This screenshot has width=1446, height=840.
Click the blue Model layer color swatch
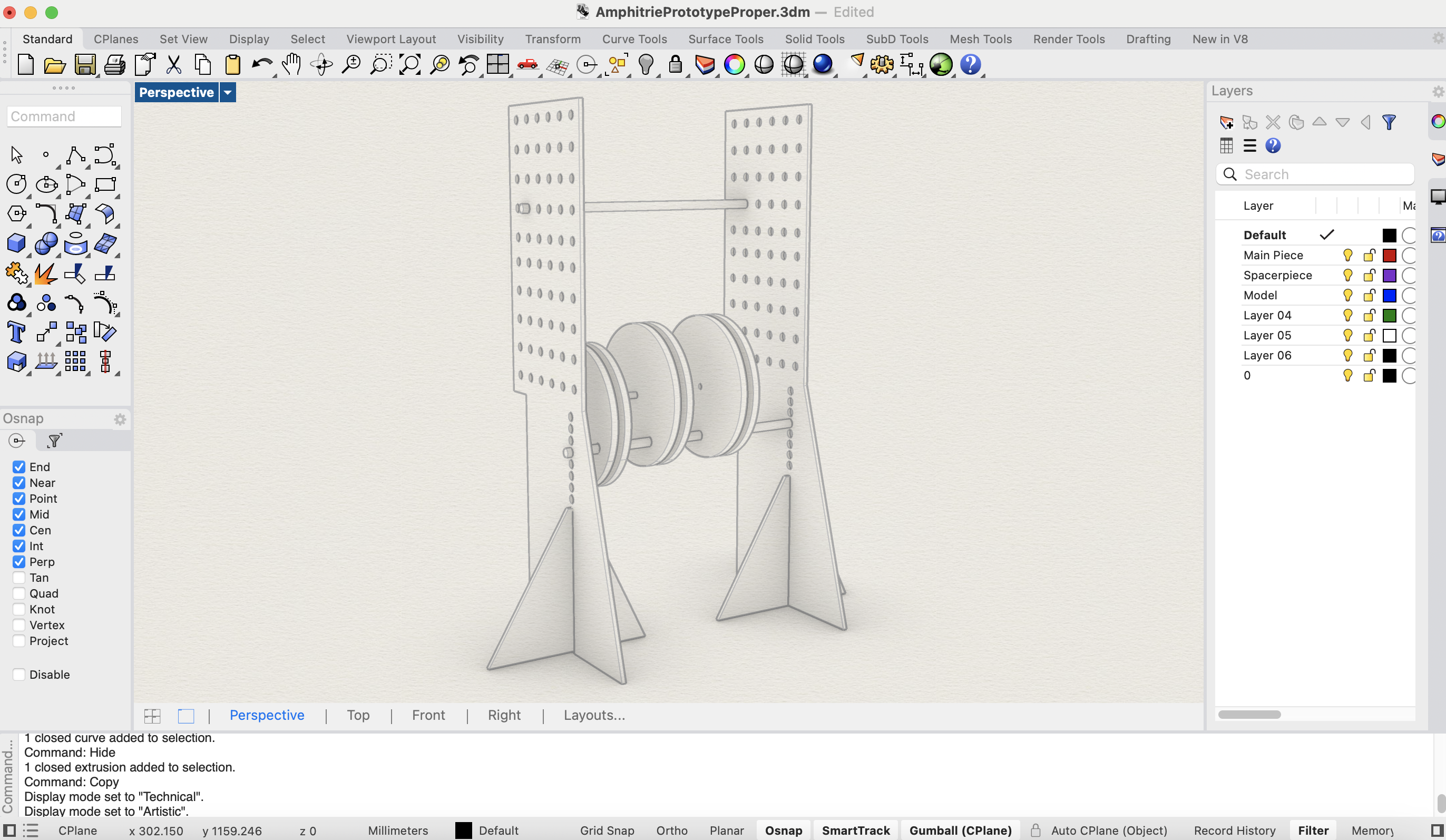coord(1389,296)
